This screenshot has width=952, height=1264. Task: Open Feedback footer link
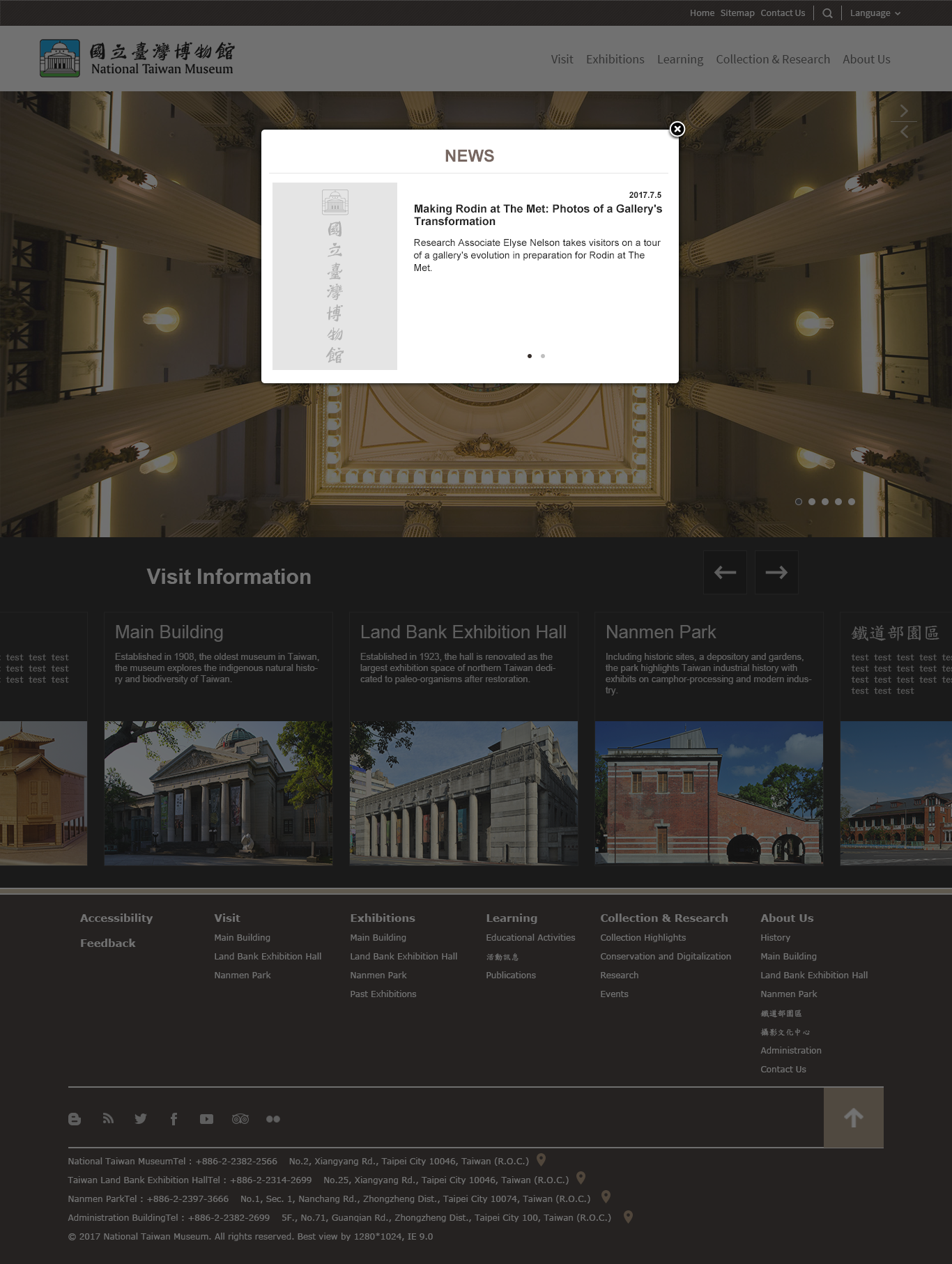point(108,943)
